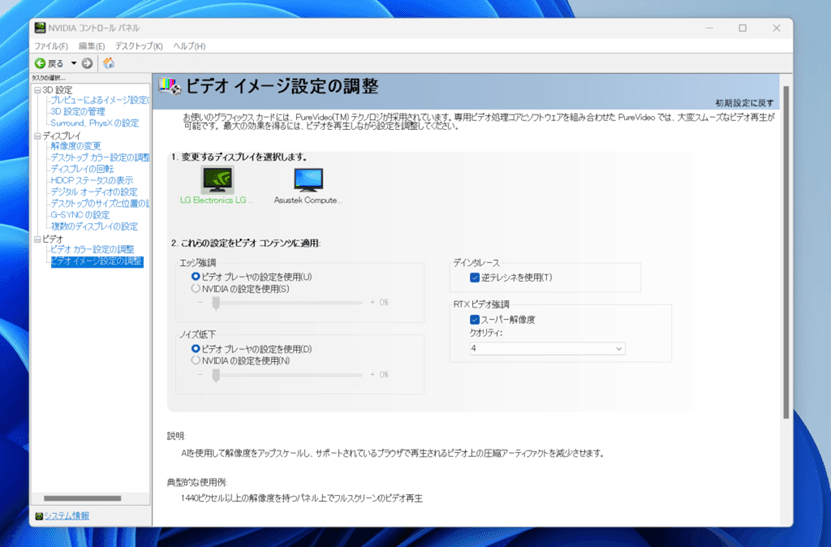The height and width of the screenshot is (547, 831).
Task: Open the クオリティ dropdown
Action: coord(547,348)
